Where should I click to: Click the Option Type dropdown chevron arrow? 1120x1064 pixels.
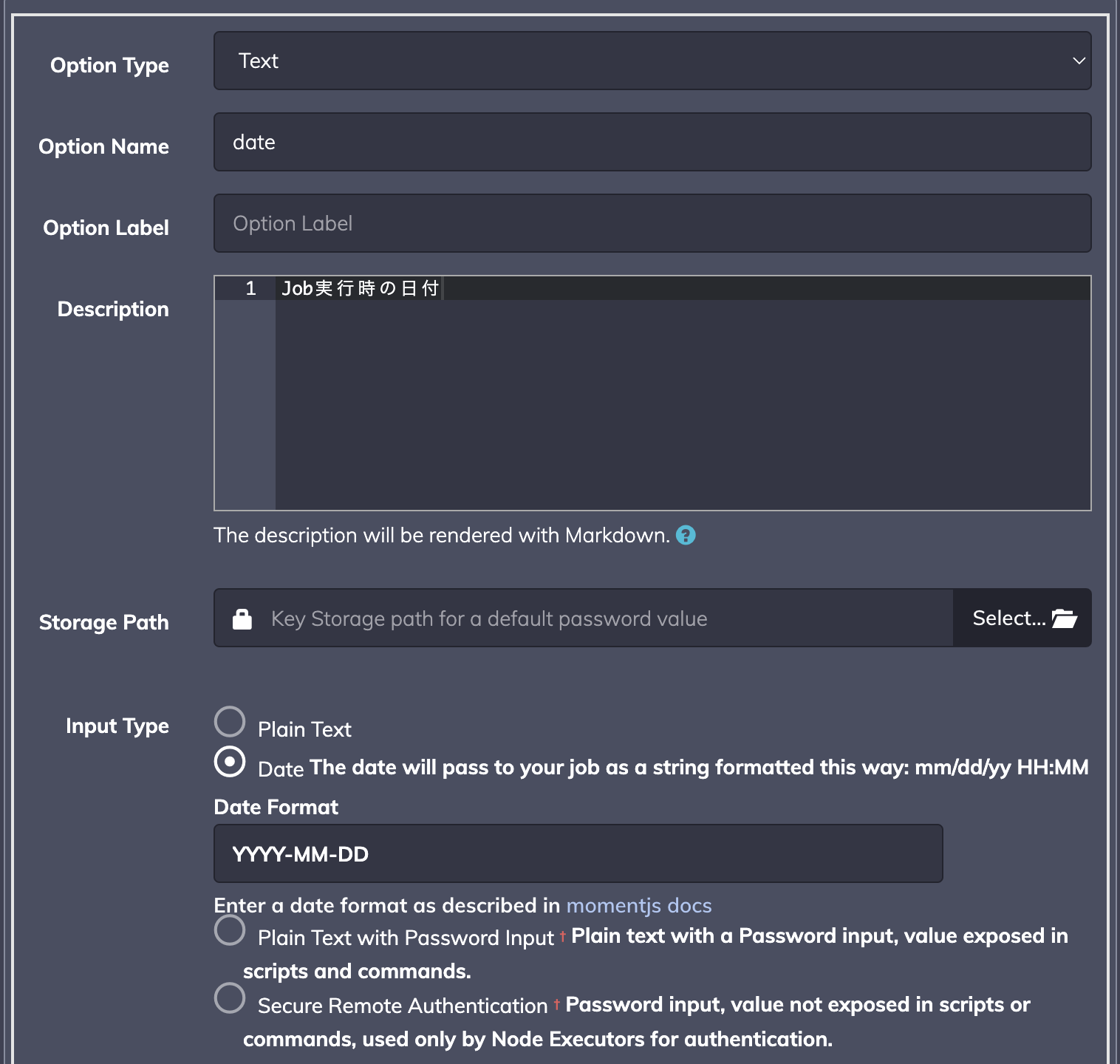[x=1079, y=61]
